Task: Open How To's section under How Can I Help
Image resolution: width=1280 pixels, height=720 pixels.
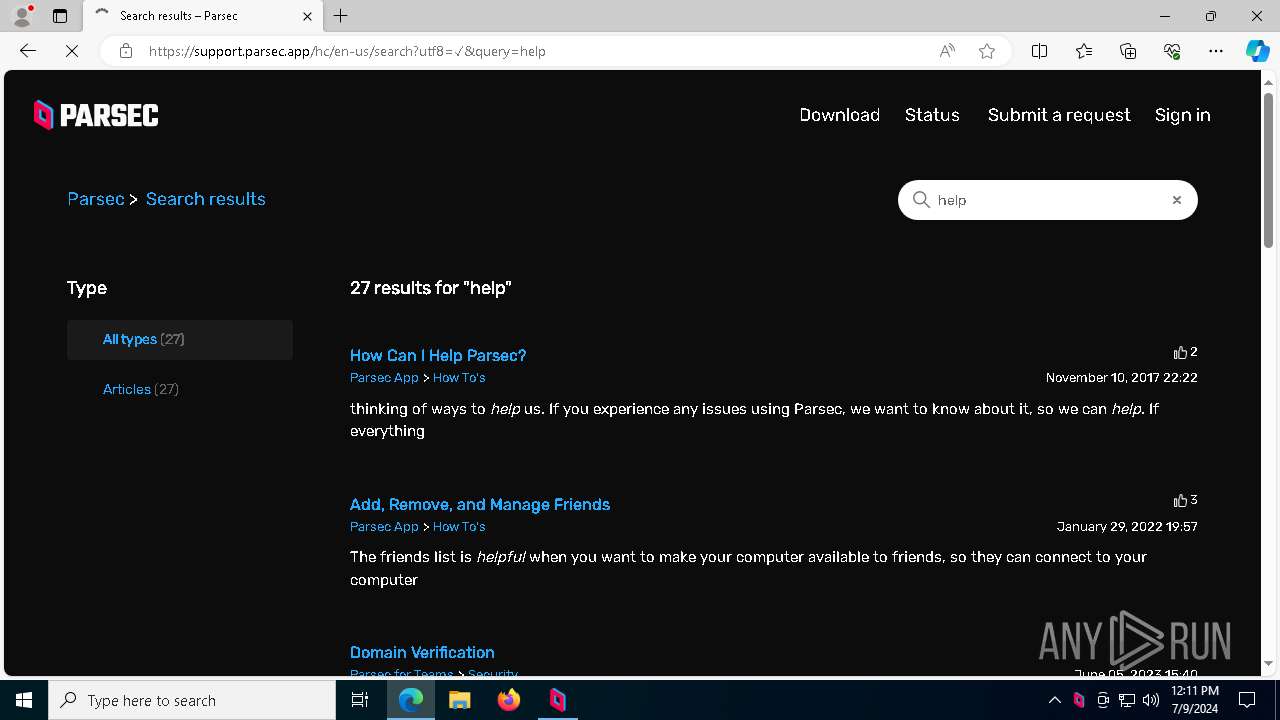Action: click(x=459, y=378)
